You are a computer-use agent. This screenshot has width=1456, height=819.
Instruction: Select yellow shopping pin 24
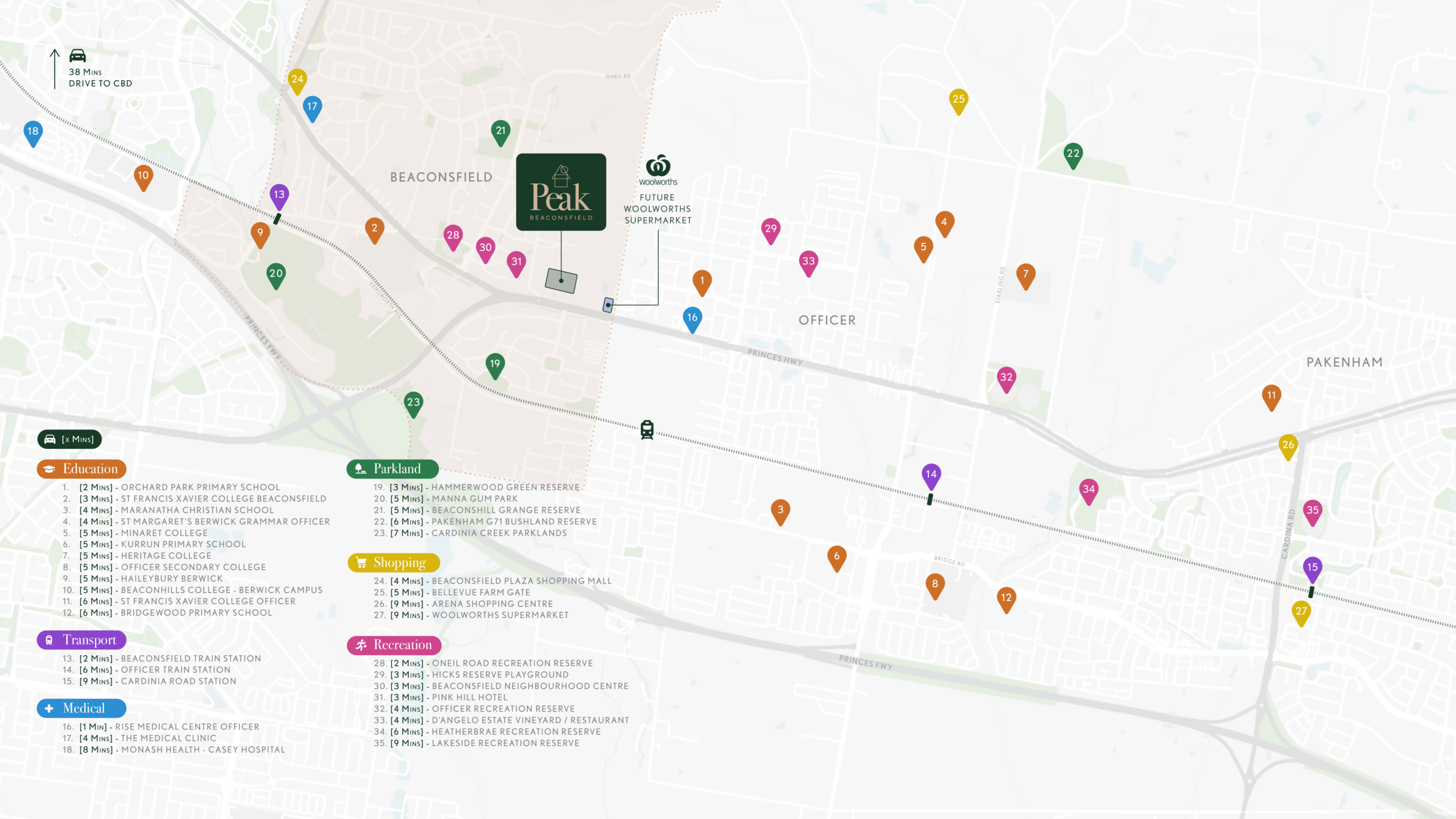[297, 81]
